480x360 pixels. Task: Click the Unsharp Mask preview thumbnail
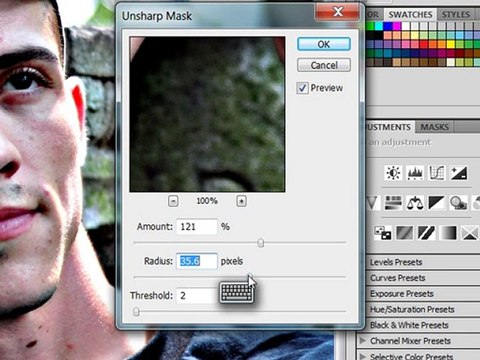pos(207,114)
